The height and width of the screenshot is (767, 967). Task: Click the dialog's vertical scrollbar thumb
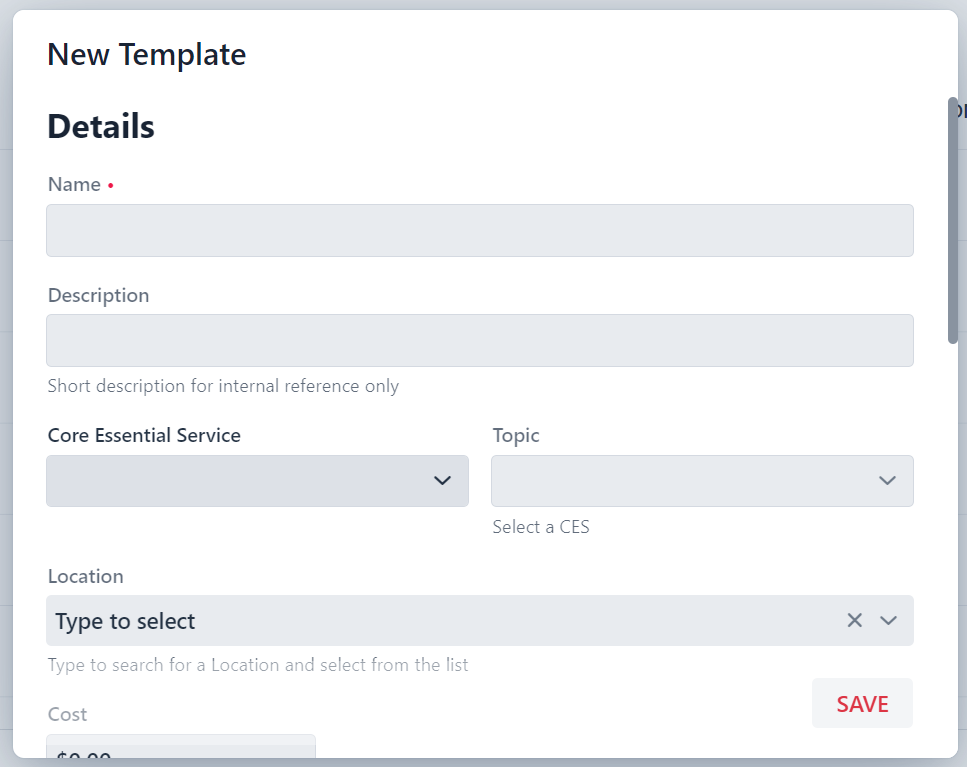coord(953,220)
